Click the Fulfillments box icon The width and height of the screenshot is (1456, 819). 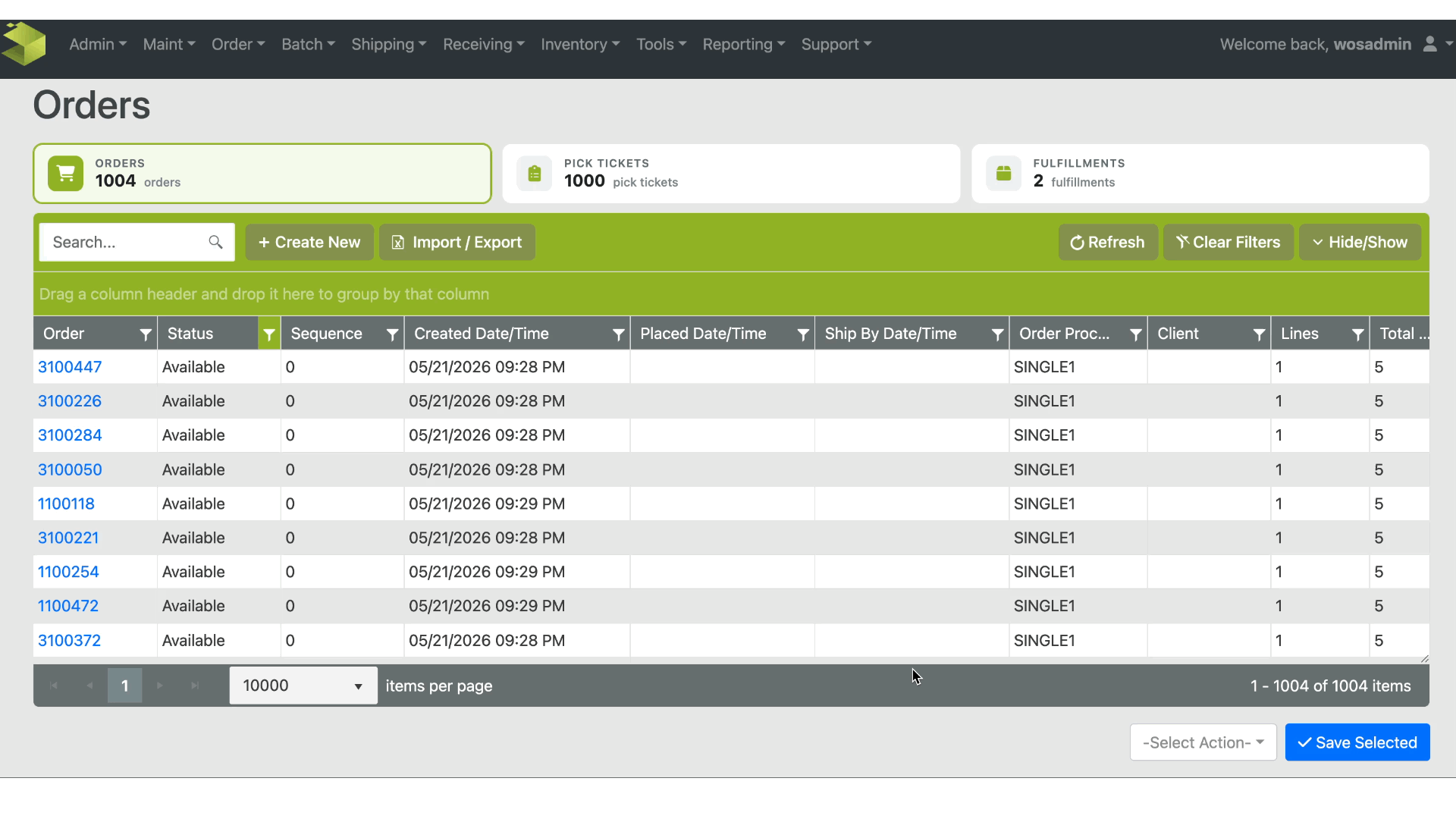click(x=1003, y=173)
